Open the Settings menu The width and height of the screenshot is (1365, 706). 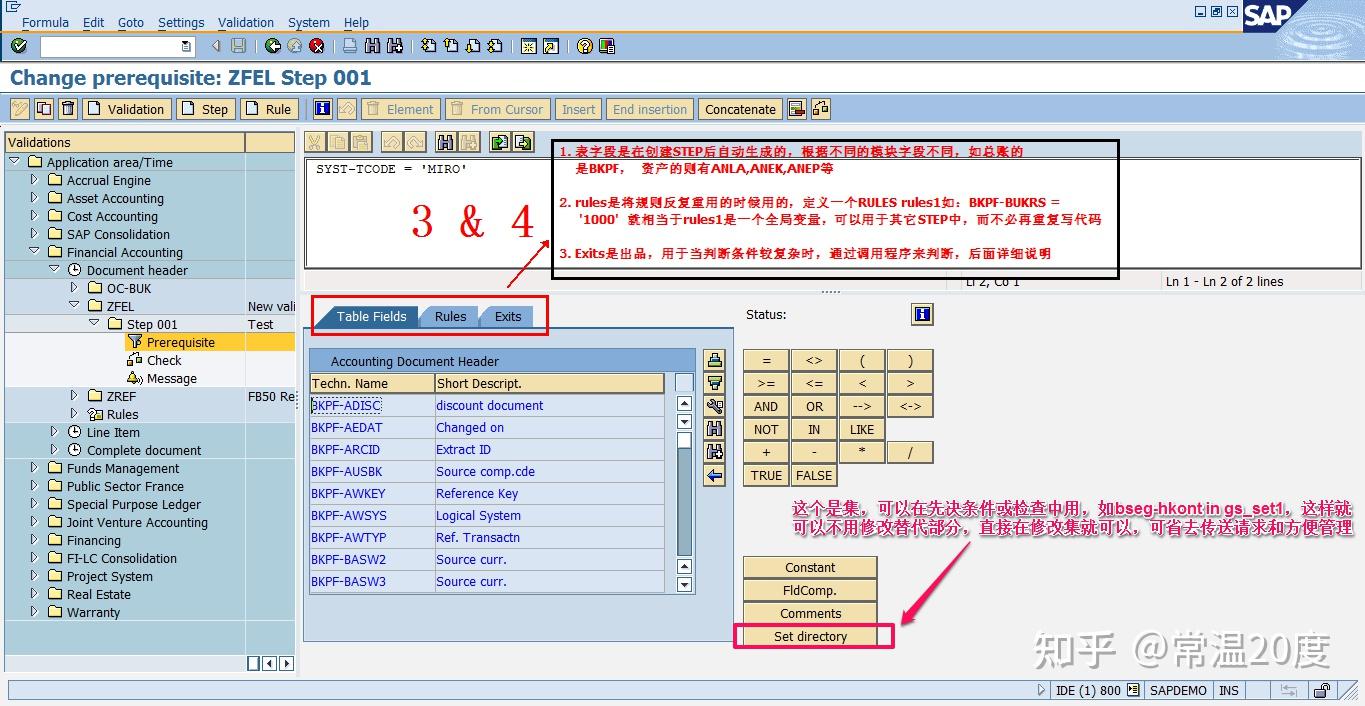click(x=181, y=22)
